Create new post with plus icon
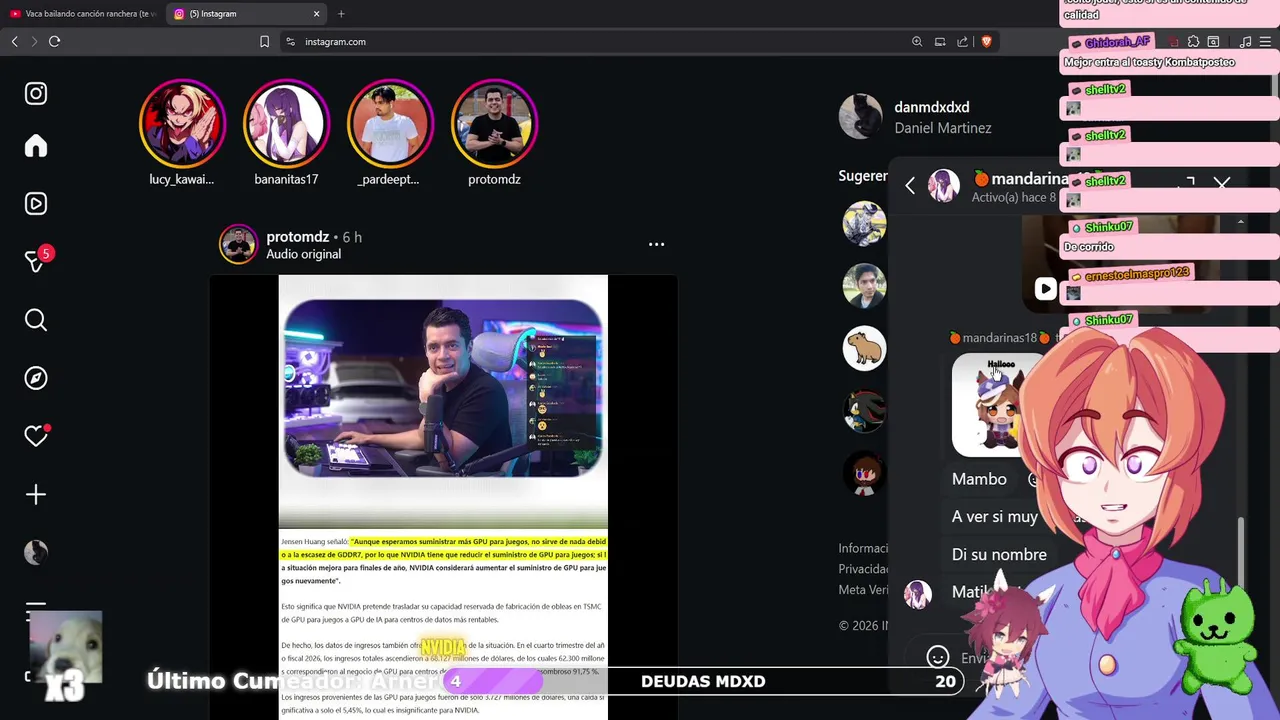This screenshot has height=720, width=1280. coord(36,495)
